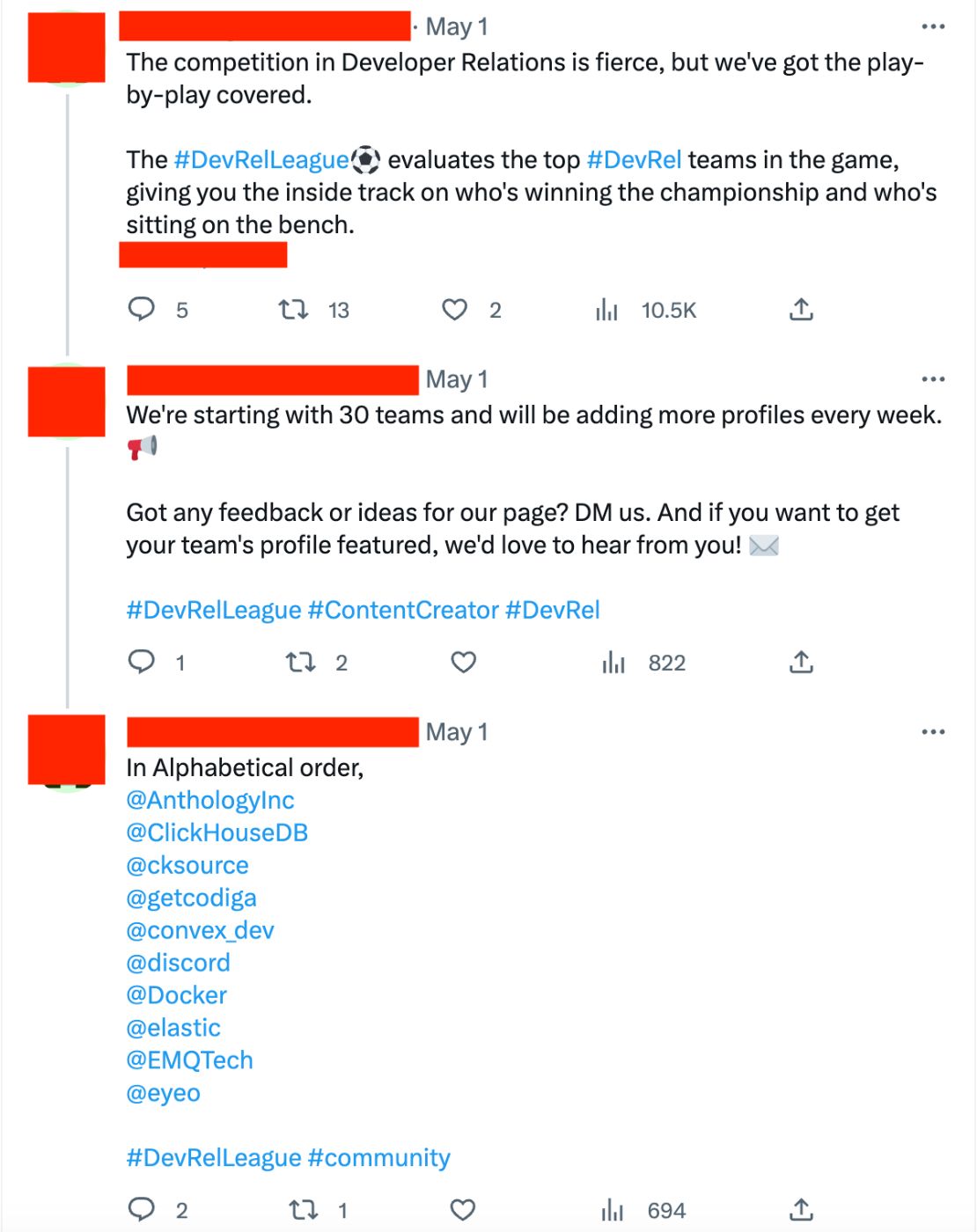Open more options on the alphabetical list tweet
The image size is (977, 1232).
coord(932,732)
